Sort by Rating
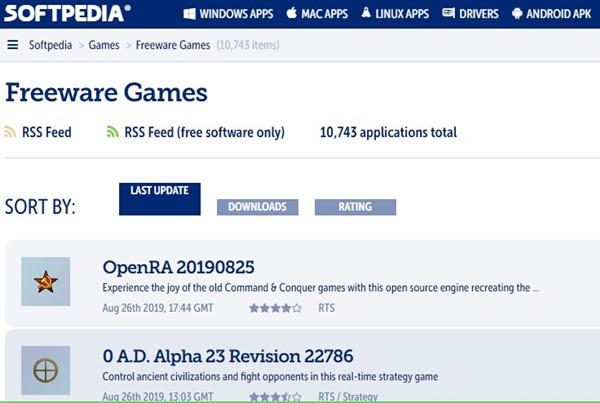This screenshot has height=403, width=600. [x=355, y=207]
